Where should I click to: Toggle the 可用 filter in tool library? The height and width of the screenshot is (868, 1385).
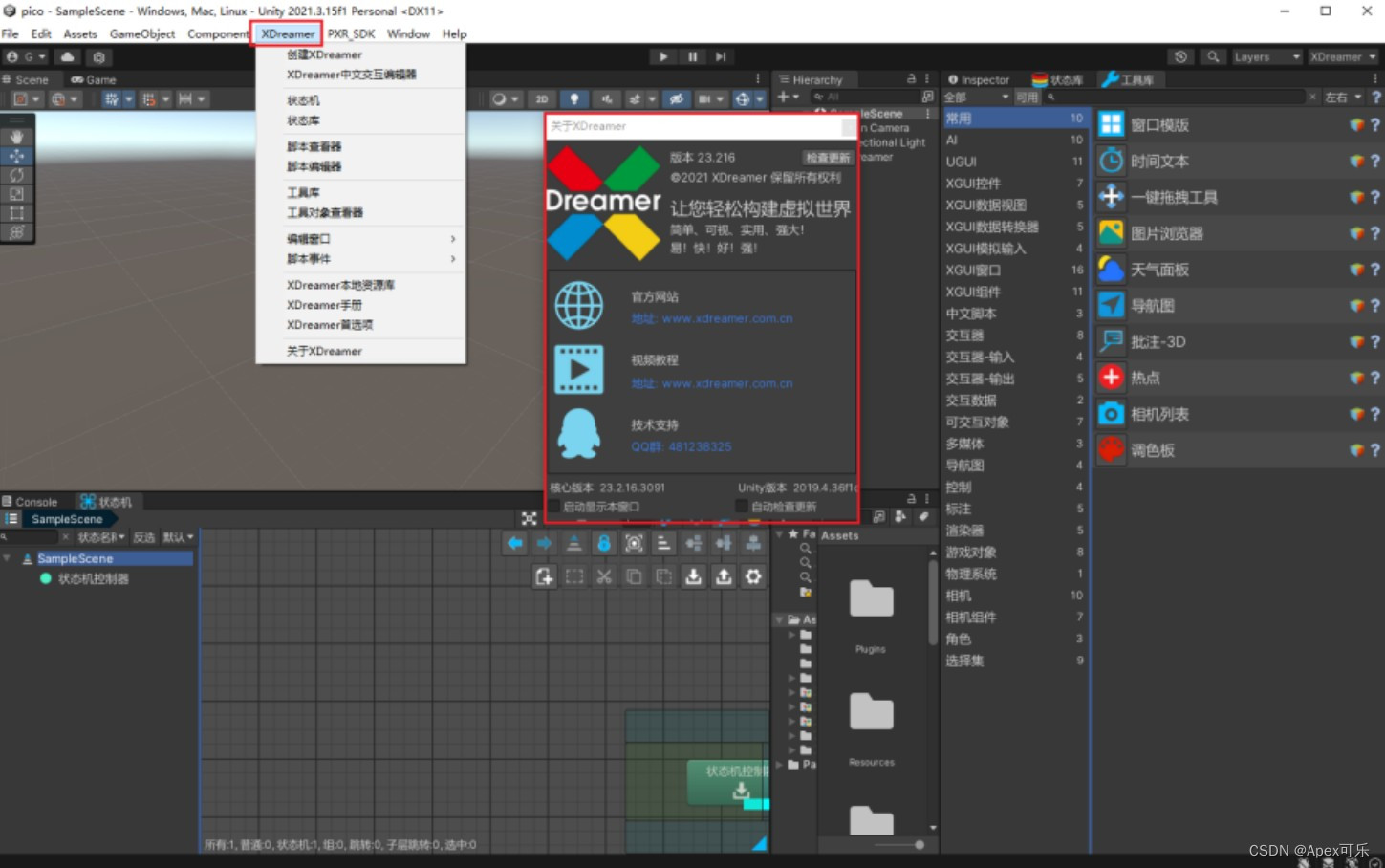pyautogui.click(x=1027, y=98)
